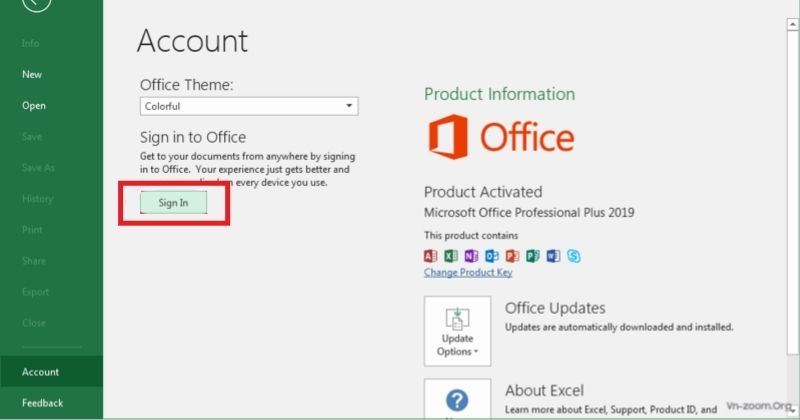Choose Close from the sidebar
The image size is (800, 420).
[34, 323]
